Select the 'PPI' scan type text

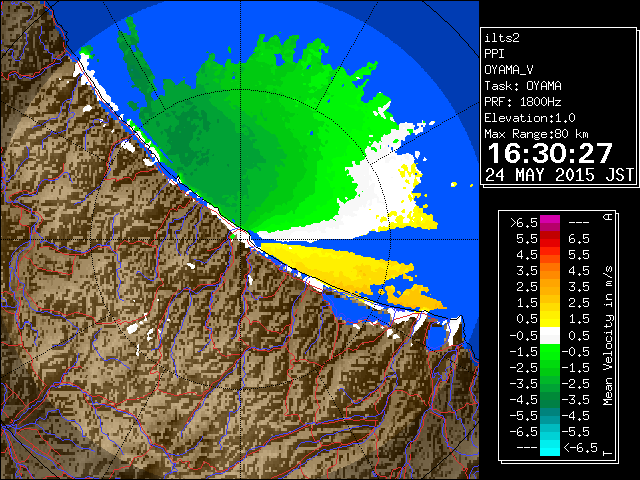tap(494, 54)
